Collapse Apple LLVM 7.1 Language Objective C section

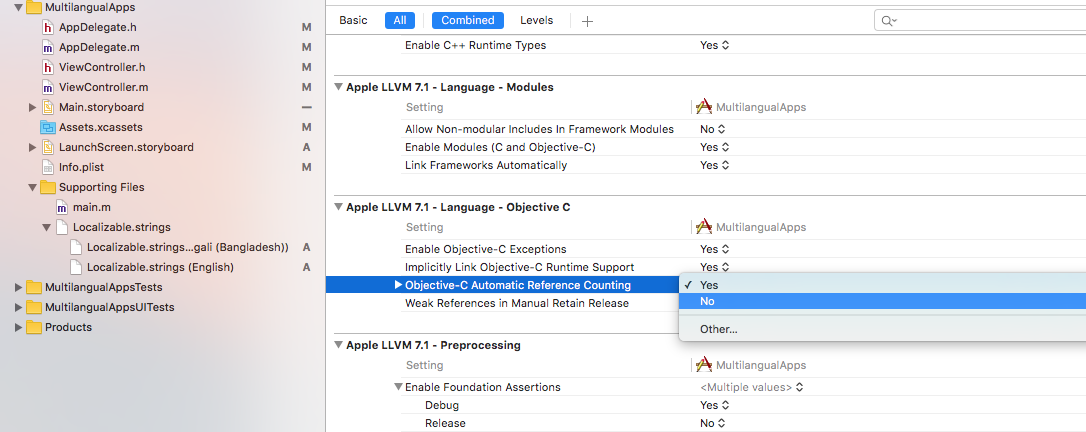(338, 207)
